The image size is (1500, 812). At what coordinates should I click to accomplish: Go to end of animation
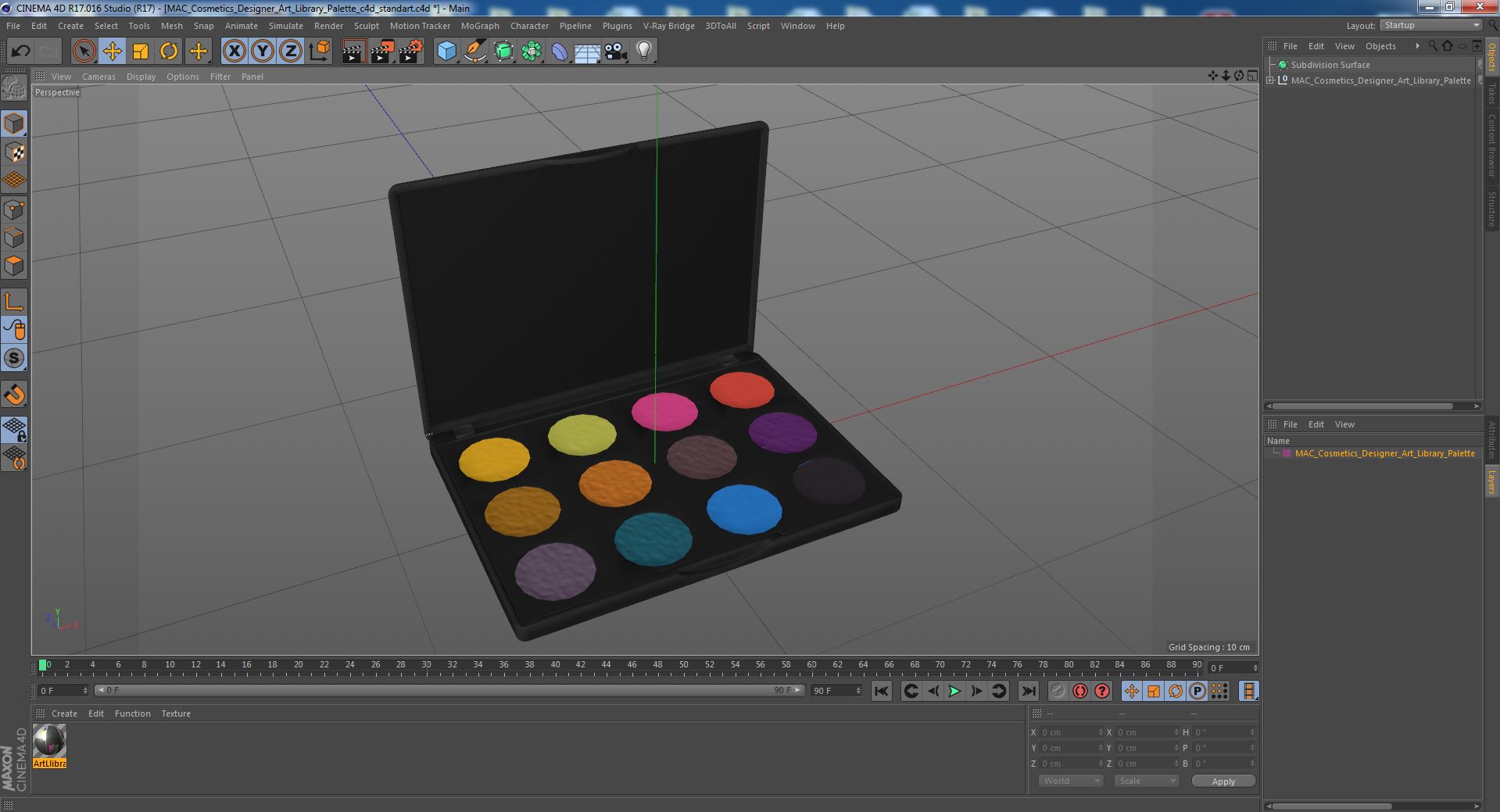[x=1028, y=691]
